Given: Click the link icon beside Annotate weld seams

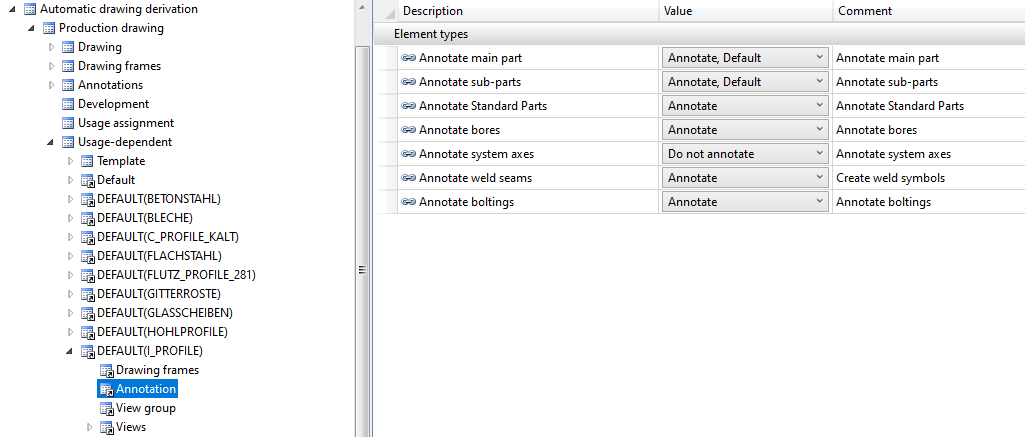Looking at the screenshot, I should pyautogui.click(x=409, y=178).
